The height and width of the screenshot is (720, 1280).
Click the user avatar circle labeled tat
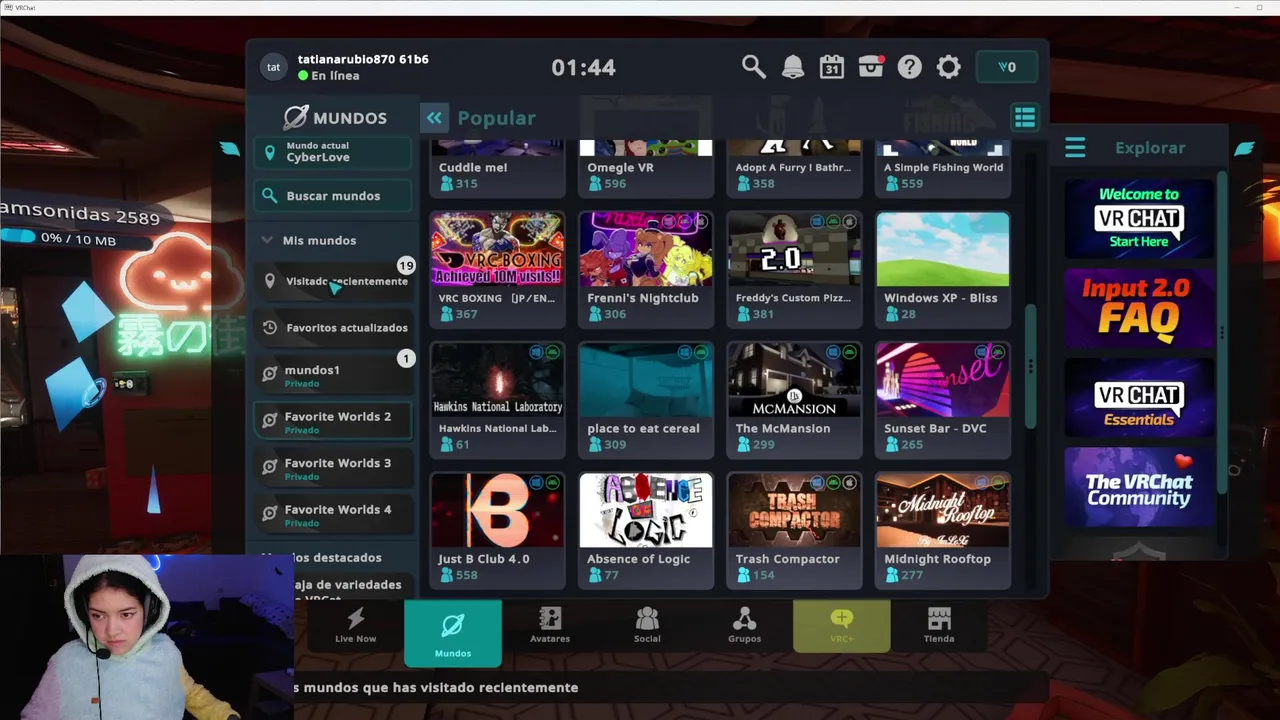click(273, 67)
